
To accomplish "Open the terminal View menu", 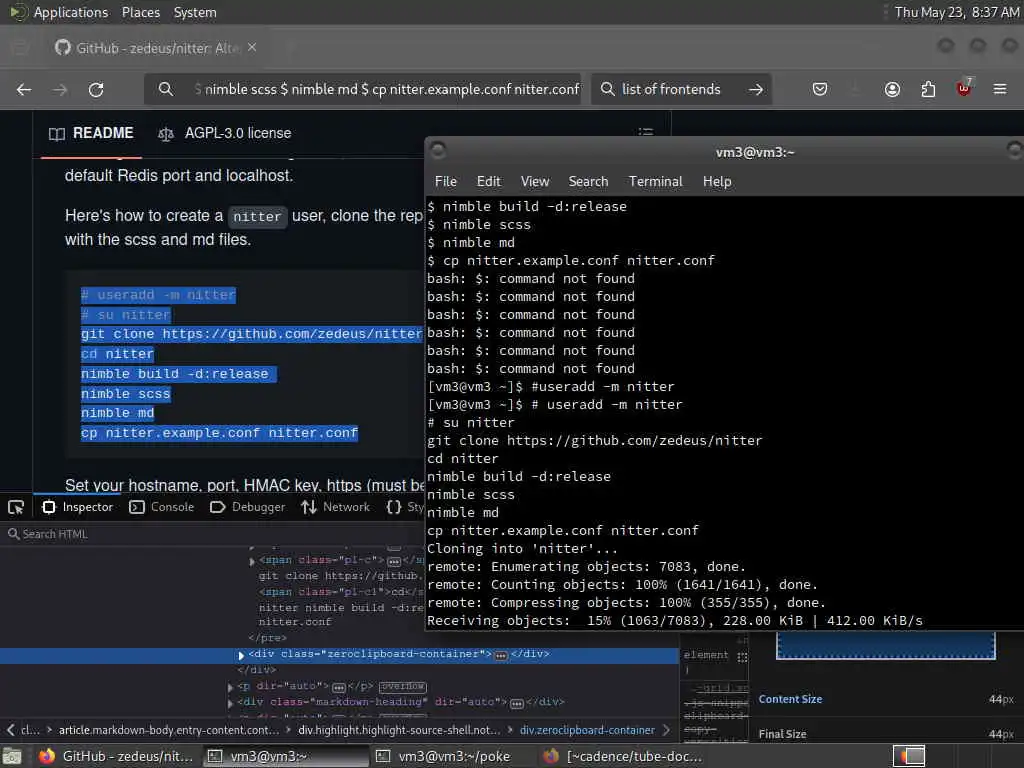I will (x=535, y=182).
